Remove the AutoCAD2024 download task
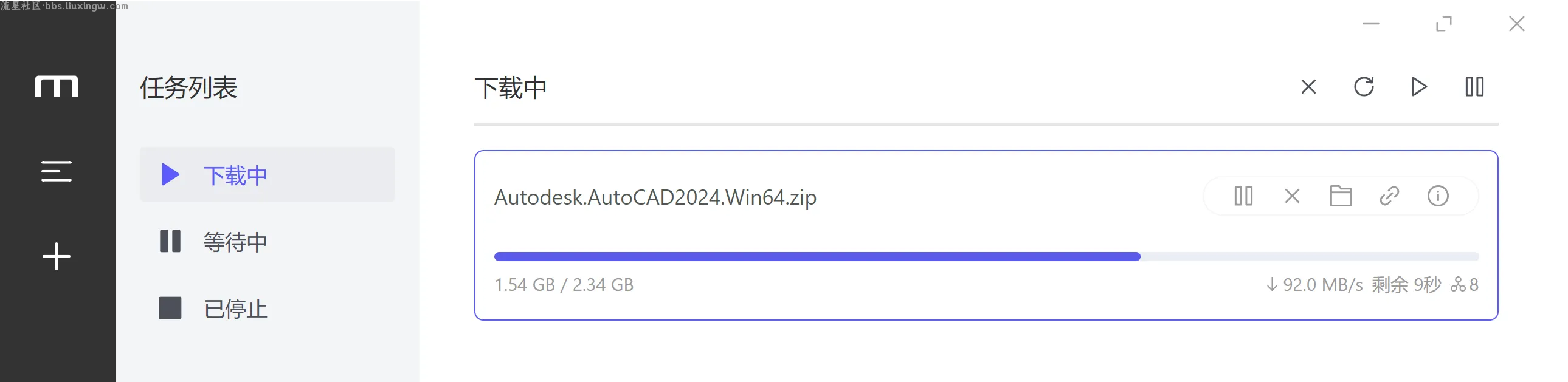Viewport: 1568px width, 382px height. pos(1292,196)
